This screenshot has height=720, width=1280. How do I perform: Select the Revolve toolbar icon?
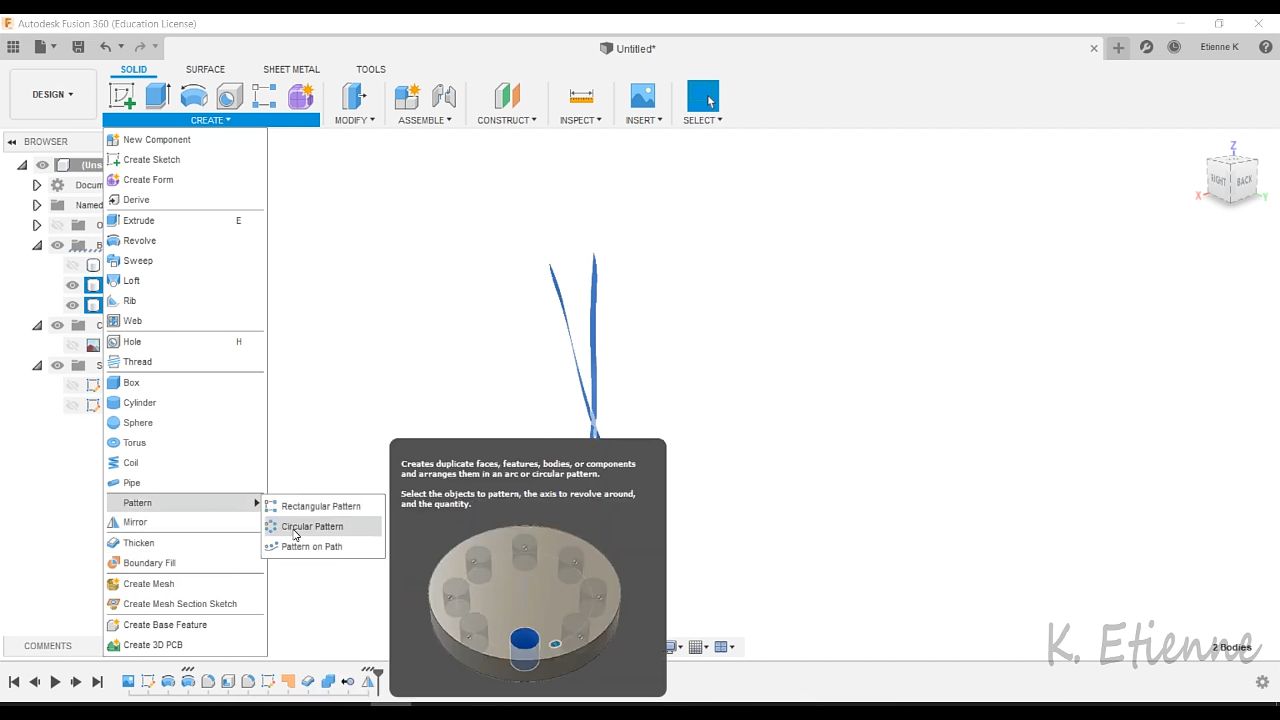pos(194,96)
